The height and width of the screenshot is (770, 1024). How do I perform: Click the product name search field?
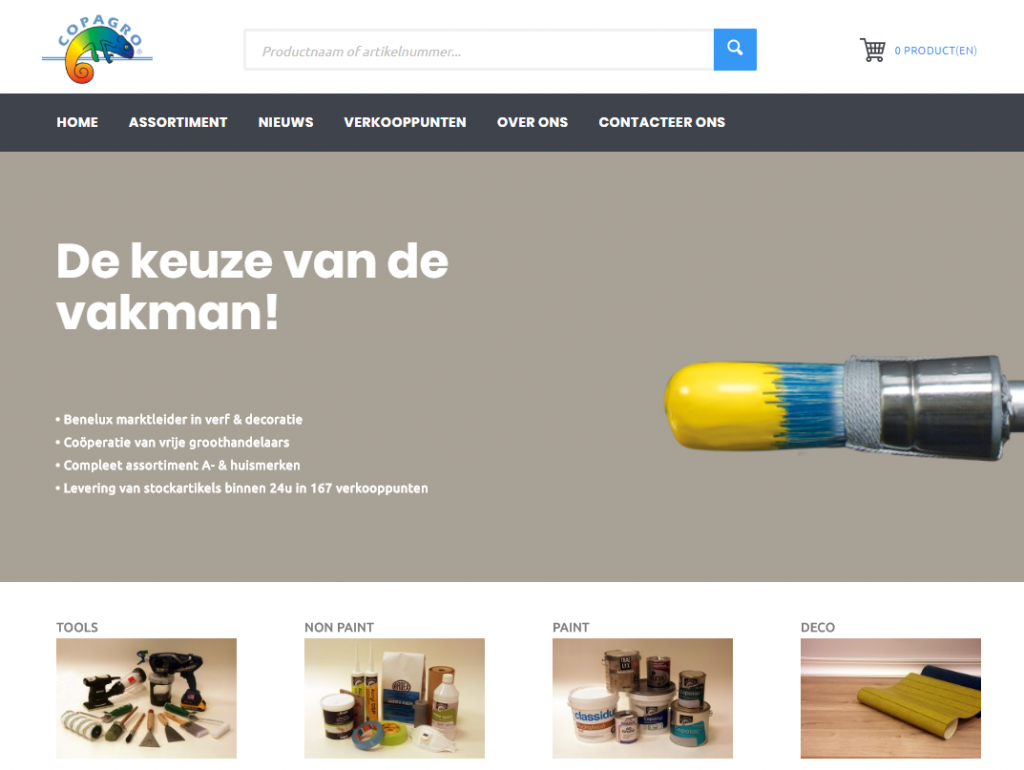point(479,50)
